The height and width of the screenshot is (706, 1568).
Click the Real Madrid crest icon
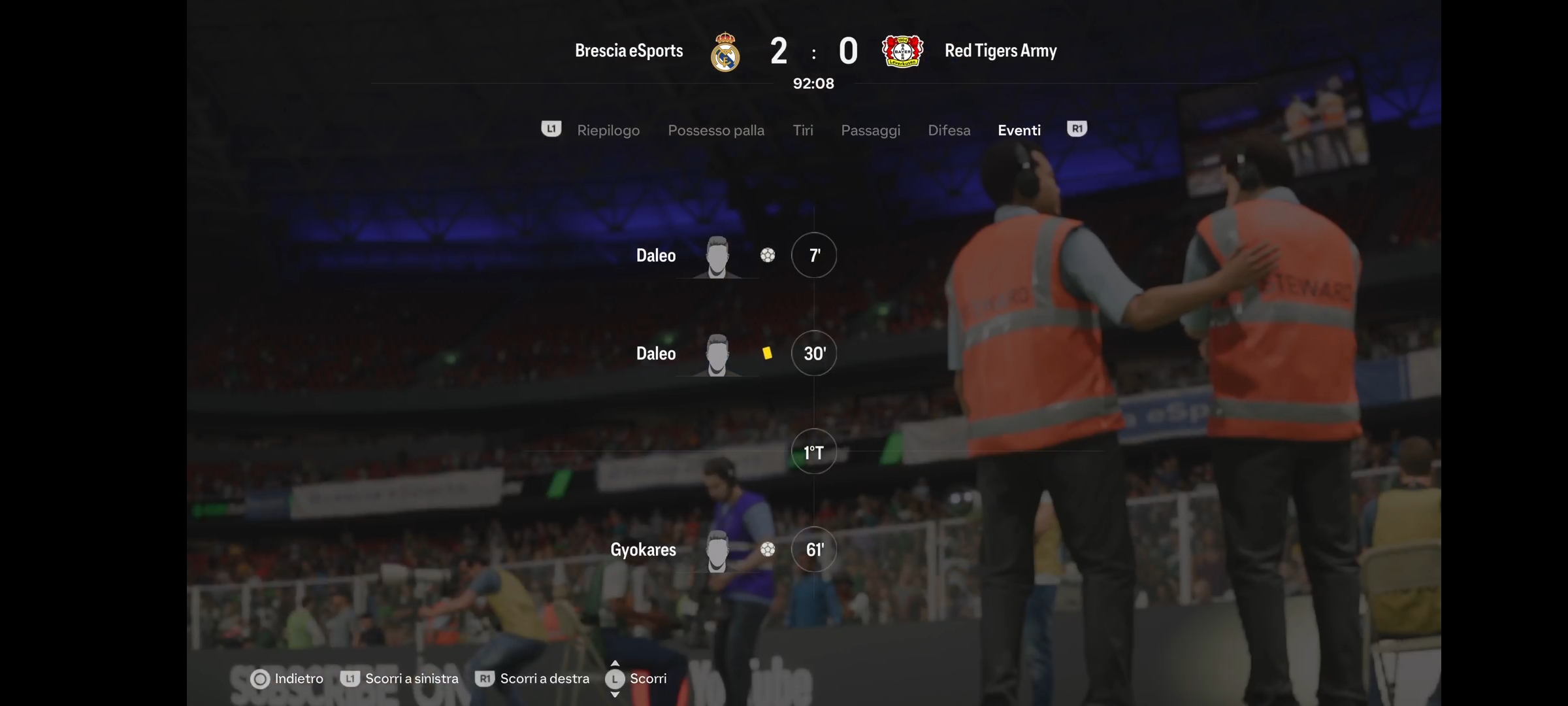click(x=725, y=52)
